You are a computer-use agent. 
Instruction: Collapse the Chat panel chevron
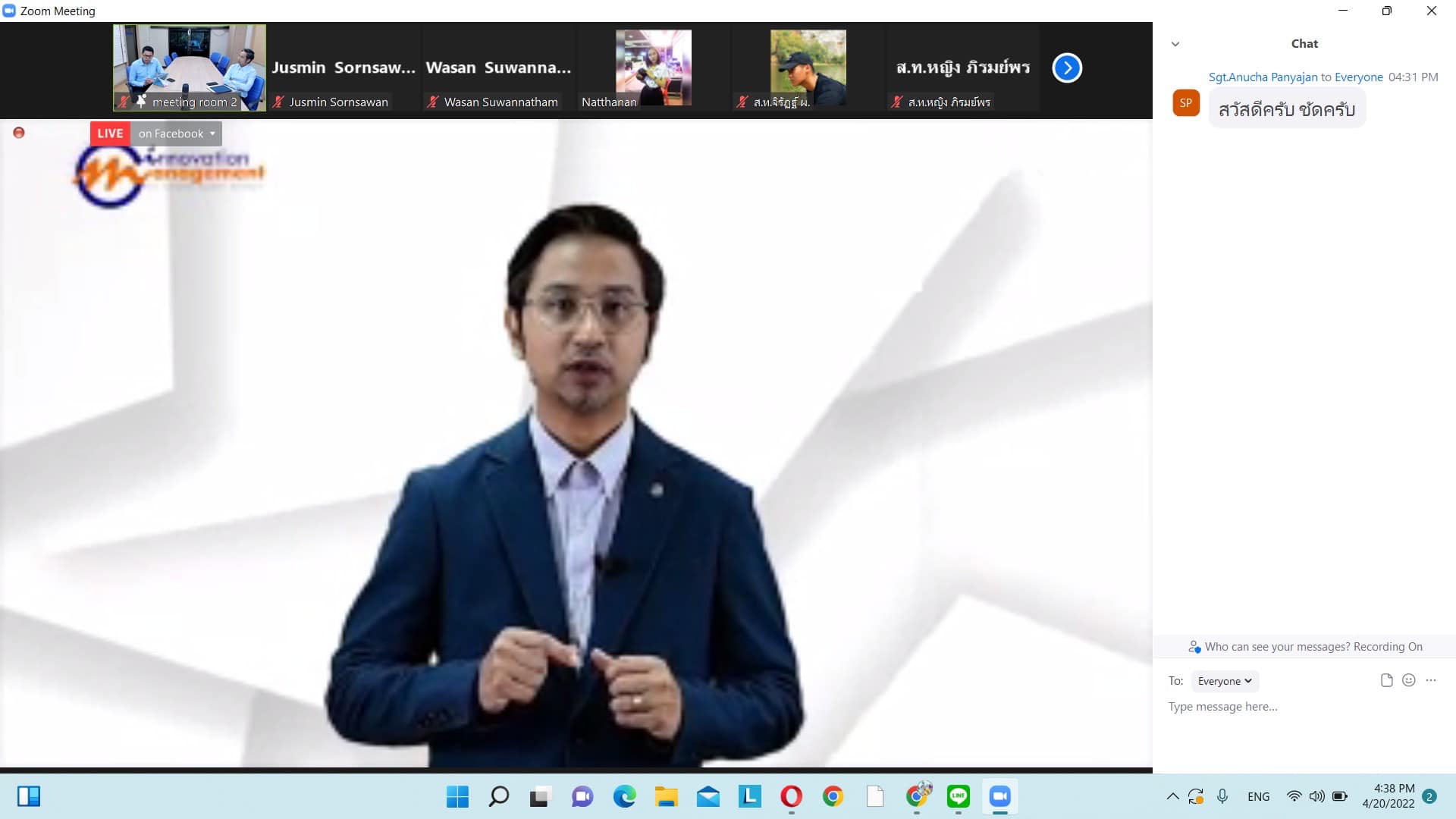click(1175, 44)
